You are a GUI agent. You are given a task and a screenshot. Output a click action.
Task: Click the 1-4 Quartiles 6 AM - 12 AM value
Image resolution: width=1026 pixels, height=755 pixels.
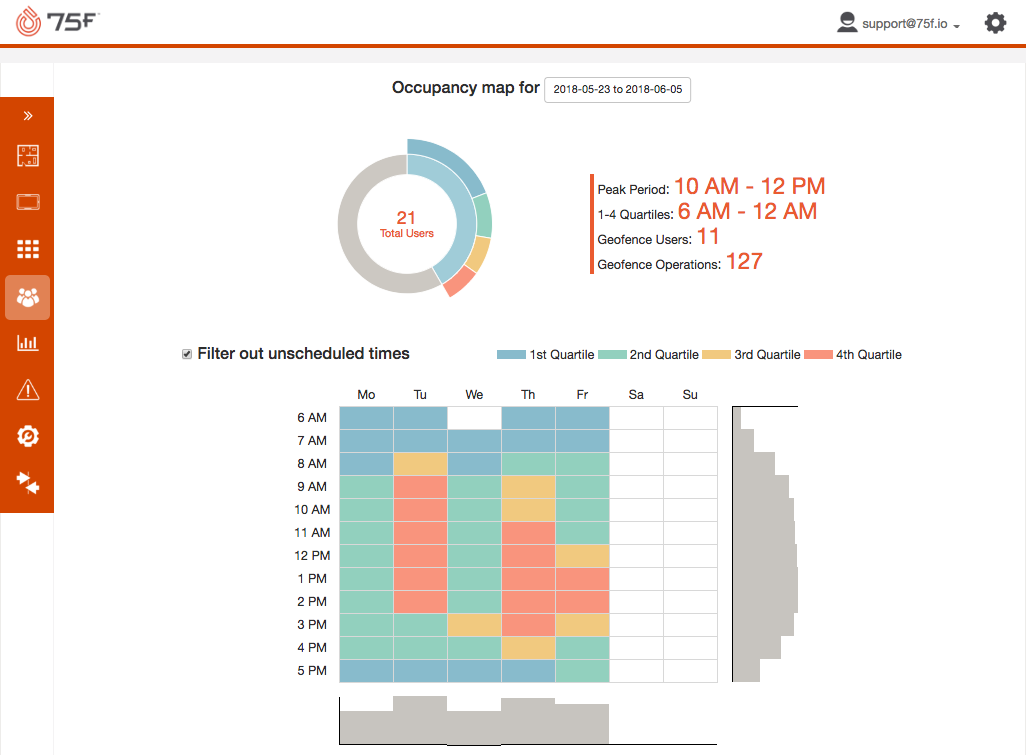(747, 211)
